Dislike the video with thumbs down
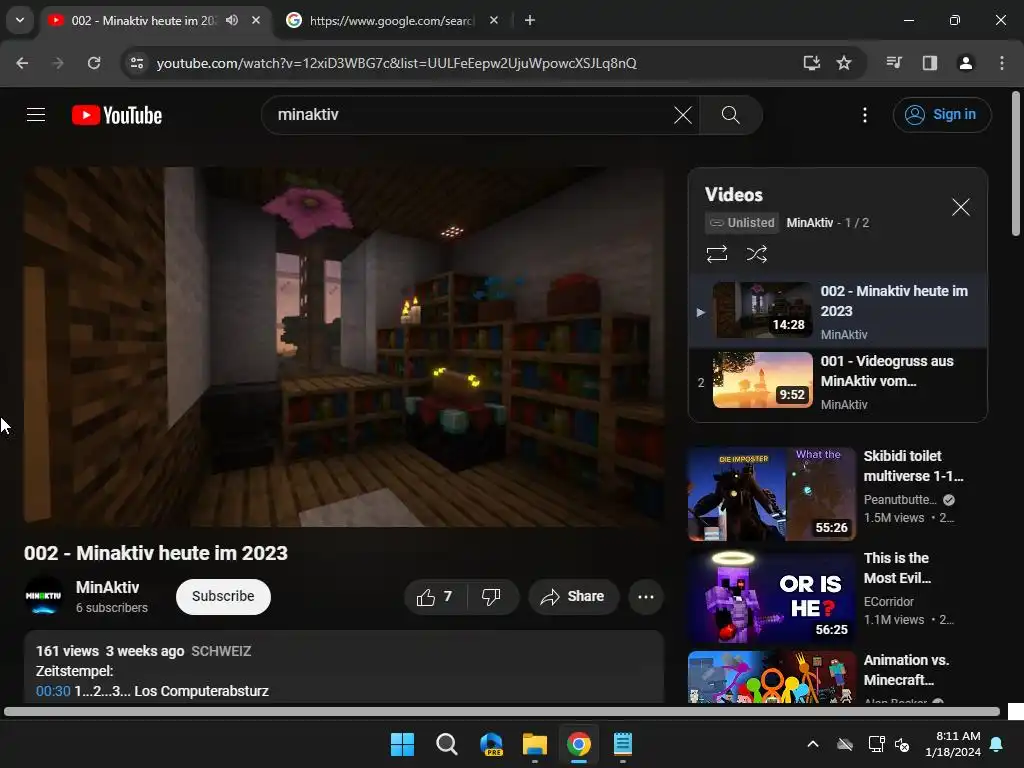The width and height of the screenshot is (1024, 768). pyautogui.click(x=491, y=596)
